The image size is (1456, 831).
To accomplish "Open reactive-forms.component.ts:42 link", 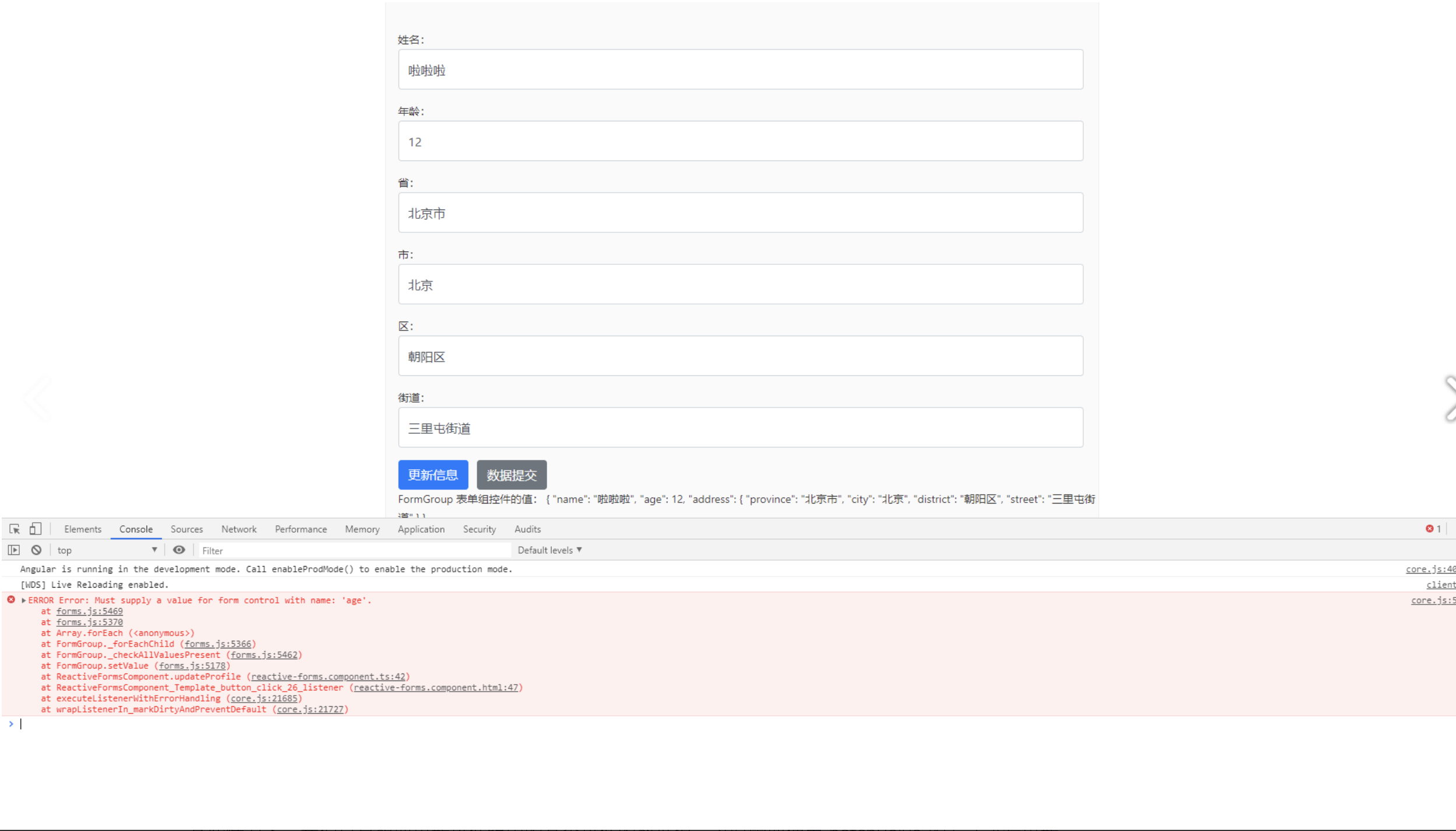I will (328, 676).
